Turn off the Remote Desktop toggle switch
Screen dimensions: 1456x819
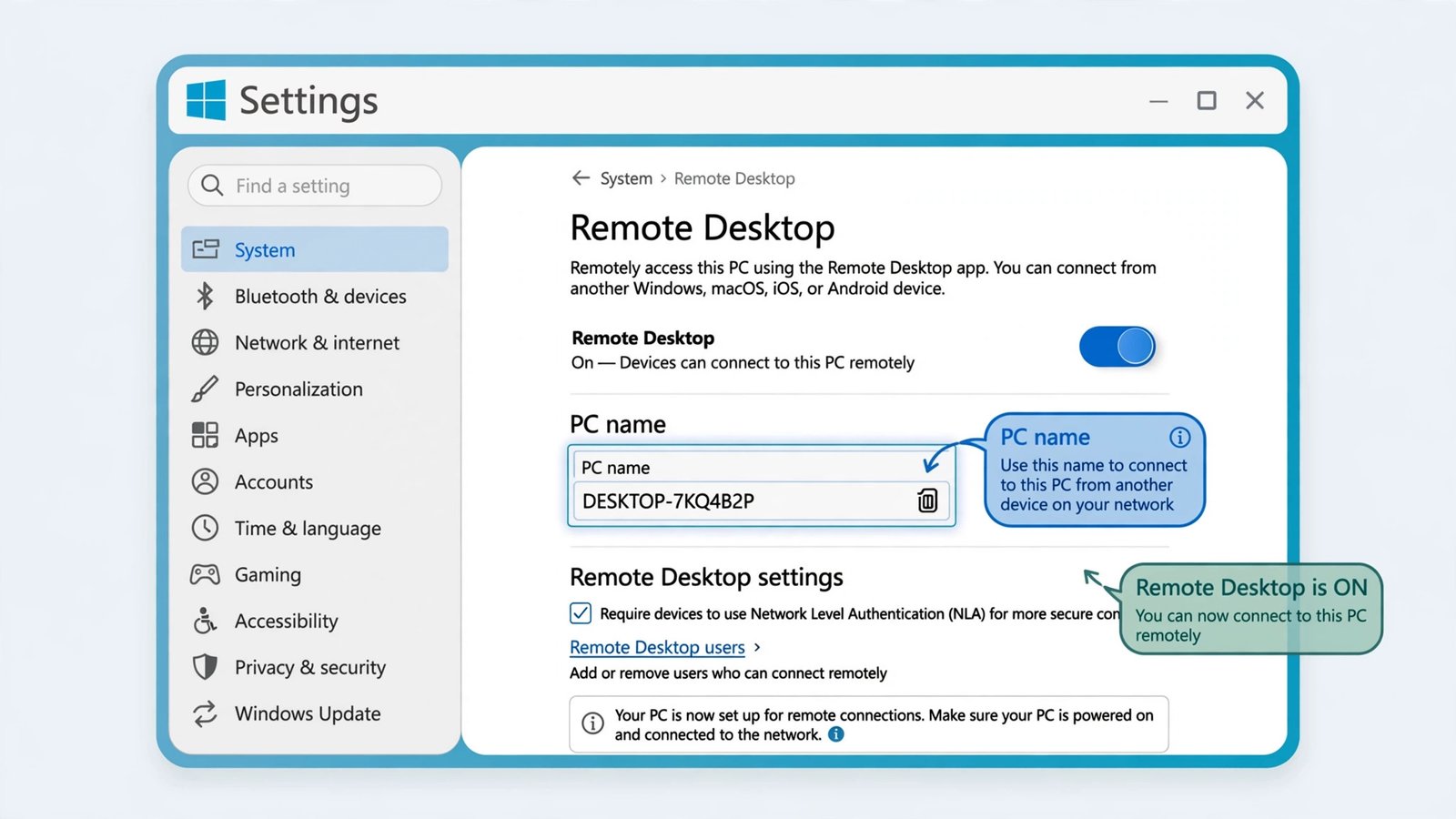(1117, 347)
